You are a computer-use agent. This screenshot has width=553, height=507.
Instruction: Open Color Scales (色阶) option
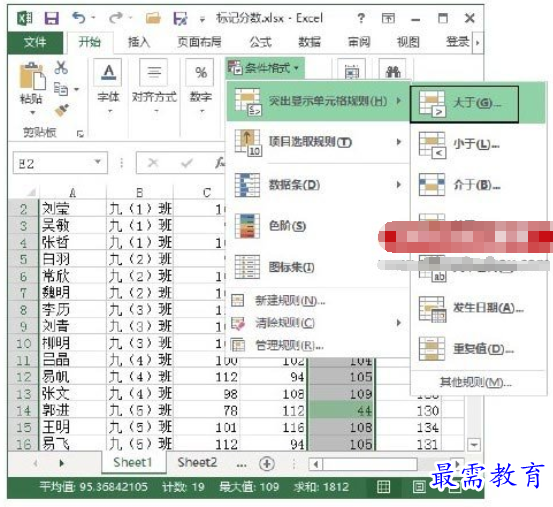317,226
